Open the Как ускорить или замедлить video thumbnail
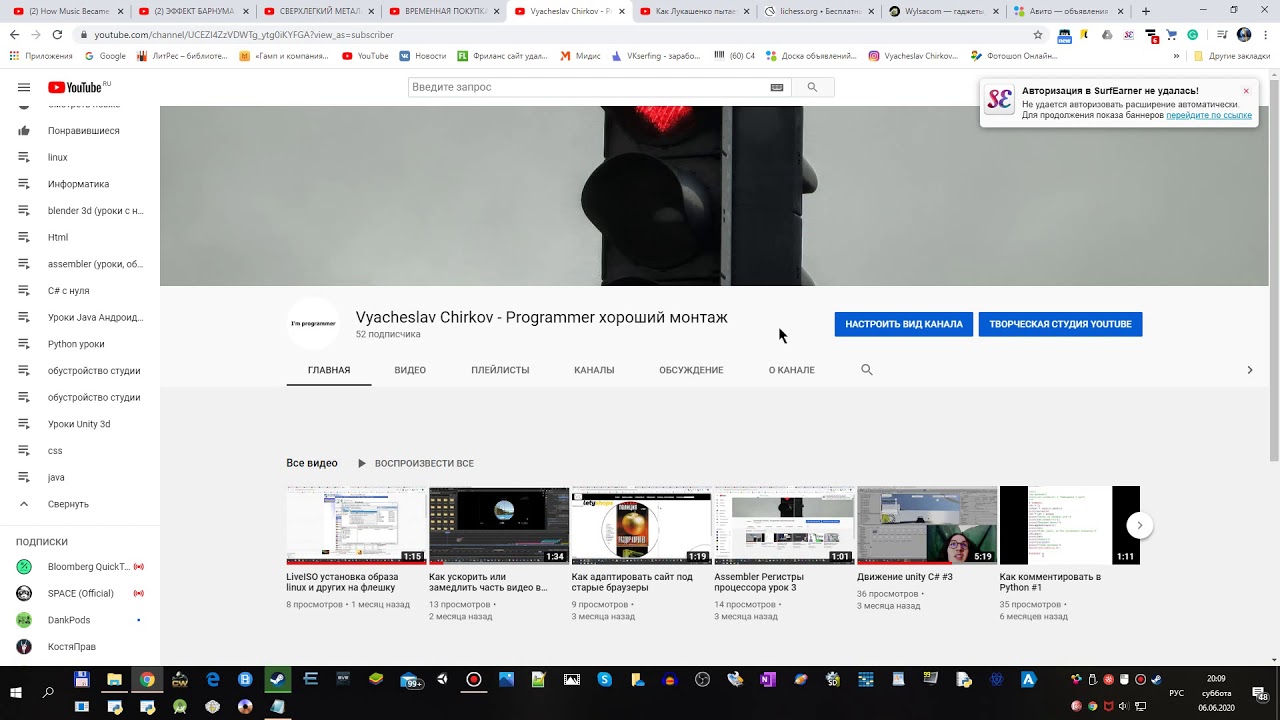The height and width of the screenshot is (720, 1280). pyautogui.click(x=499, y=525)
